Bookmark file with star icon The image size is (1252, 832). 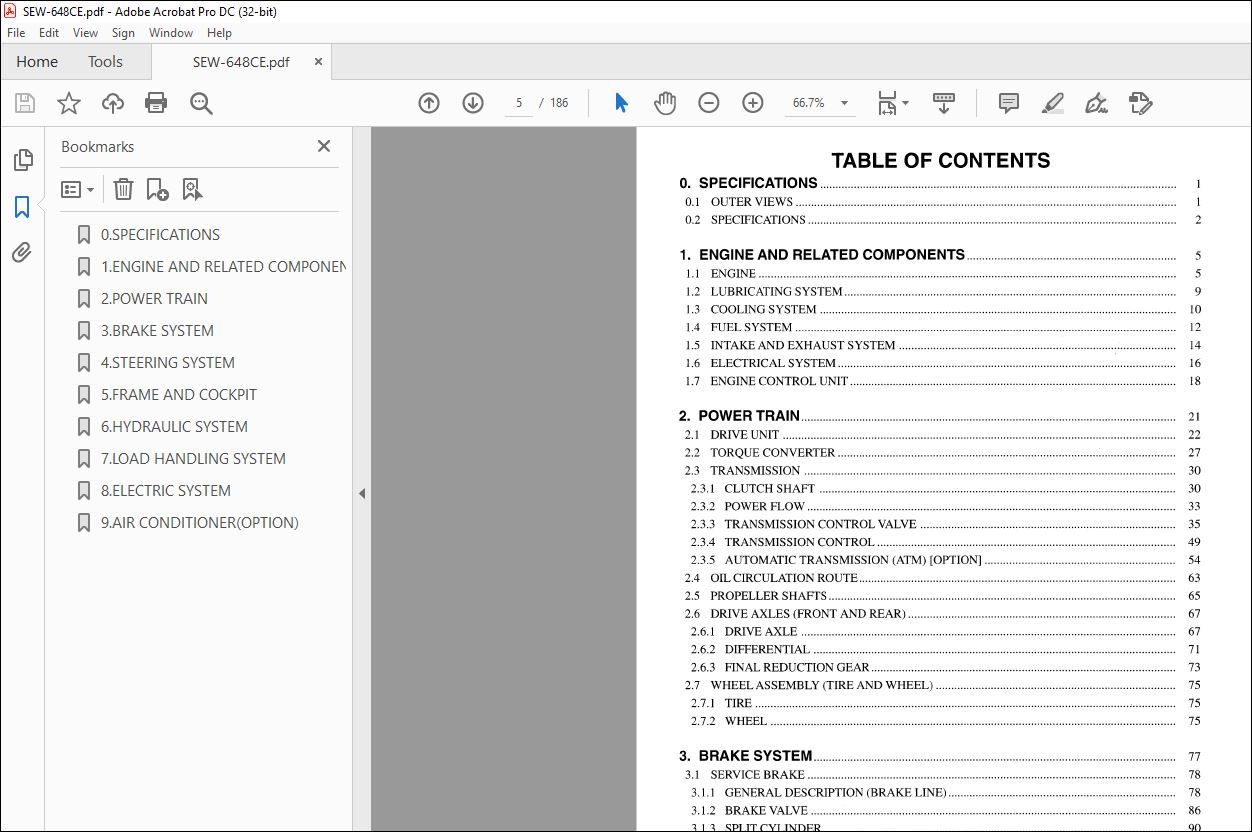(69, 103)
